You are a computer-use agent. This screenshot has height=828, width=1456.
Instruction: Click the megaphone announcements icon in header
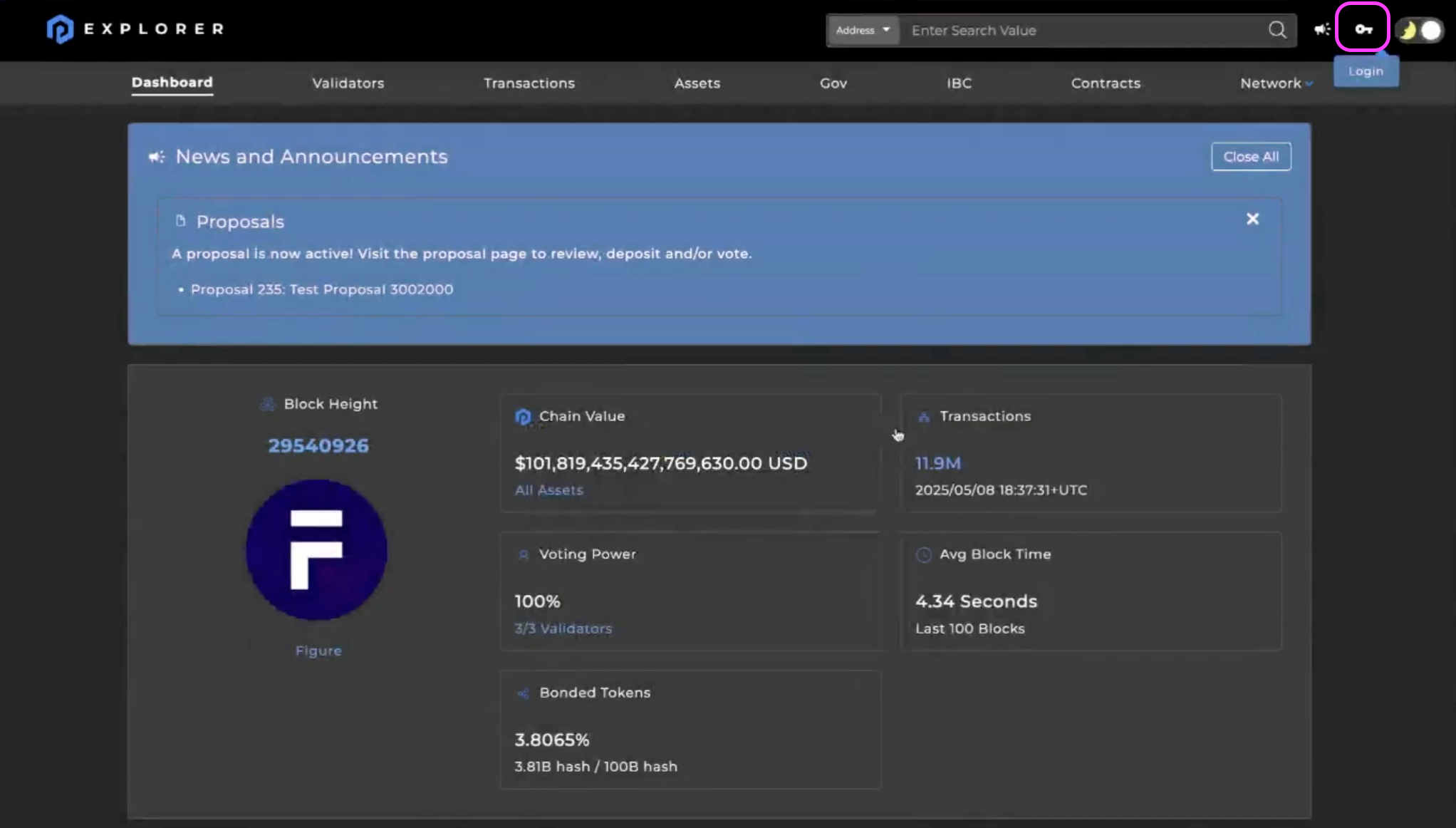tap(1322, 29)
